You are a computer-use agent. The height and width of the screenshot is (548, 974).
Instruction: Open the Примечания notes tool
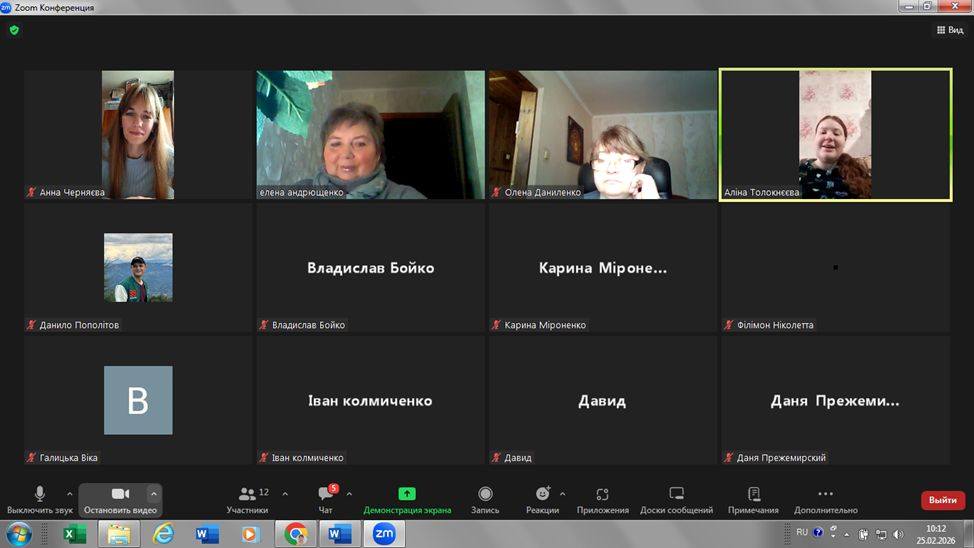point(753,498)
